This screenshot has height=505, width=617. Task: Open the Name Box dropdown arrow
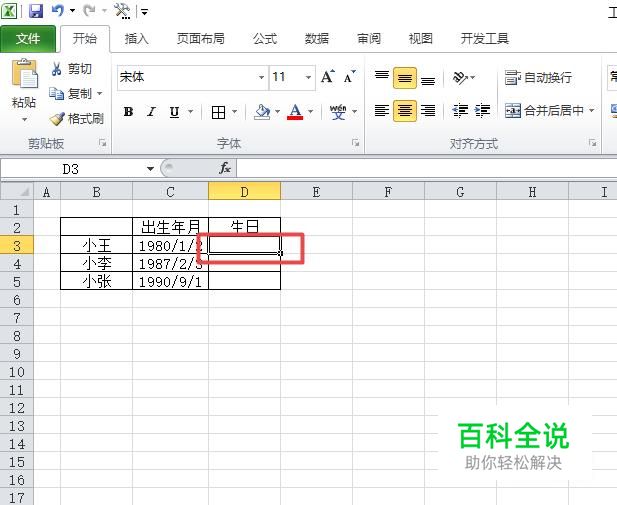150,169
